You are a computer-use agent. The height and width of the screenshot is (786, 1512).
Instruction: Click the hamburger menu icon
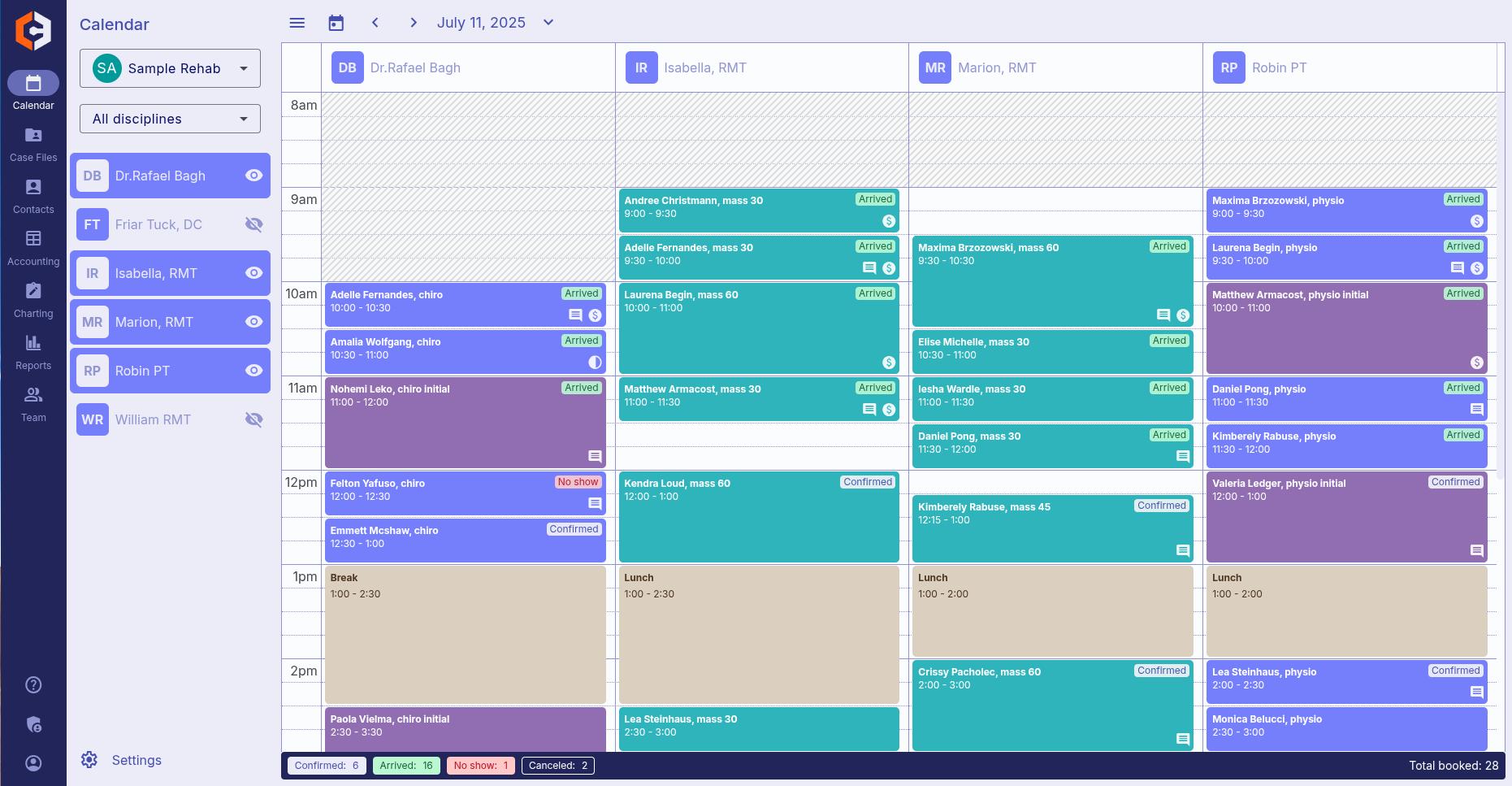click(x=297, y=23)
